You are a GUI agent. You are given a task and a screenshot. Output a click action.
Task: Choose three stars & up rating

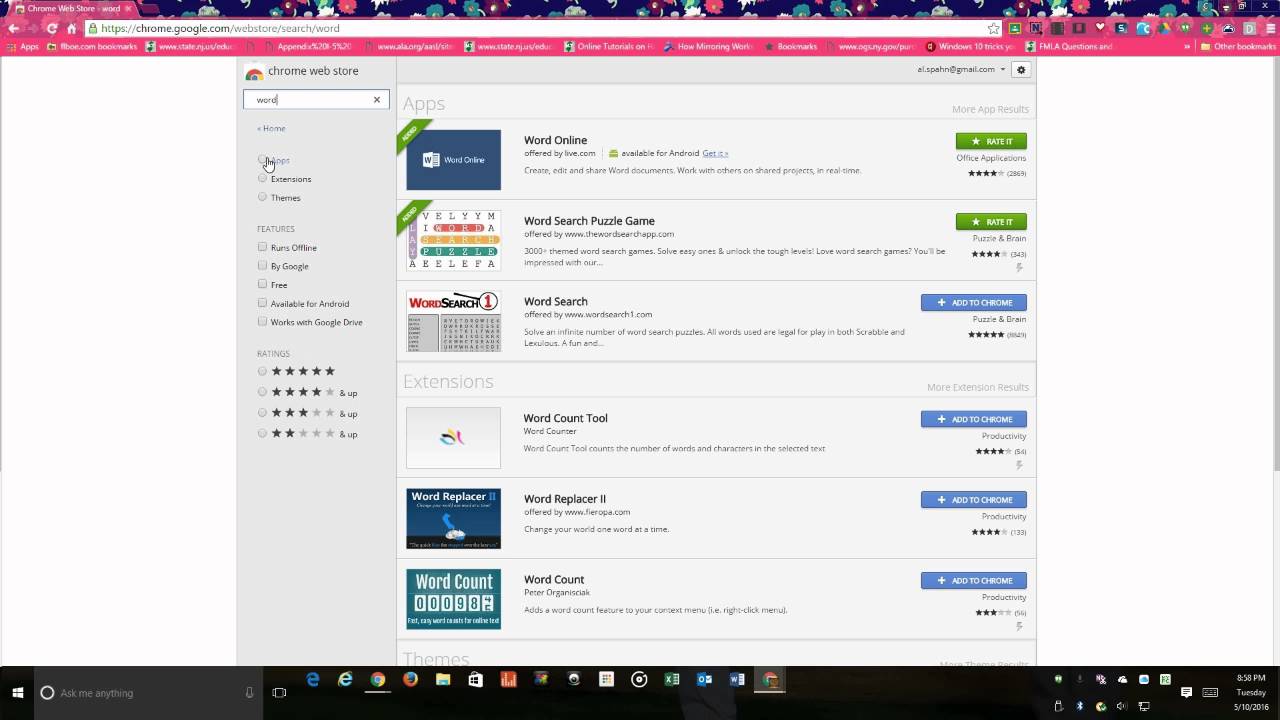(262, 413)
